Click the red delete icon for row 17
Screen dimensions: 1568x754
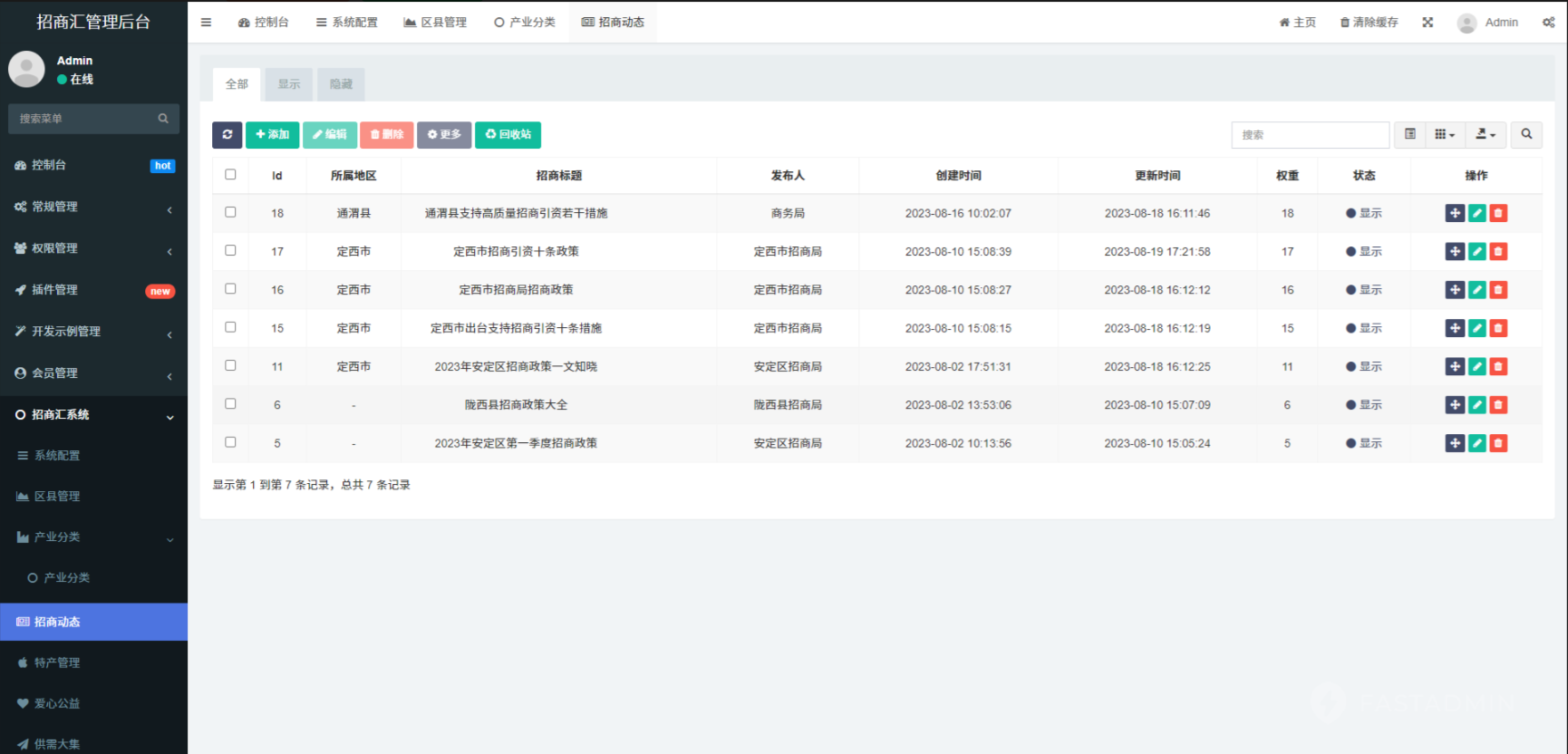click(1498, 251)
